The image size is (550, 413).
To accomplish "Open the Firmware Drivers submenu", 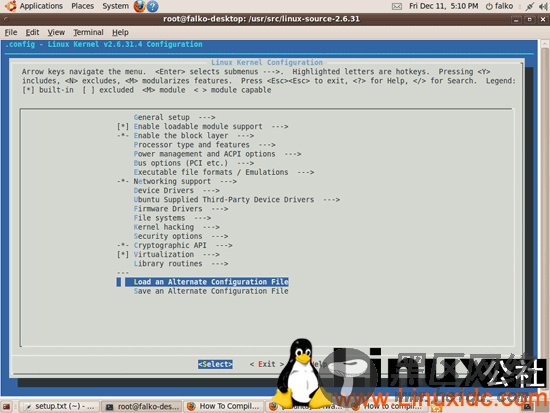I will [181, 208].
